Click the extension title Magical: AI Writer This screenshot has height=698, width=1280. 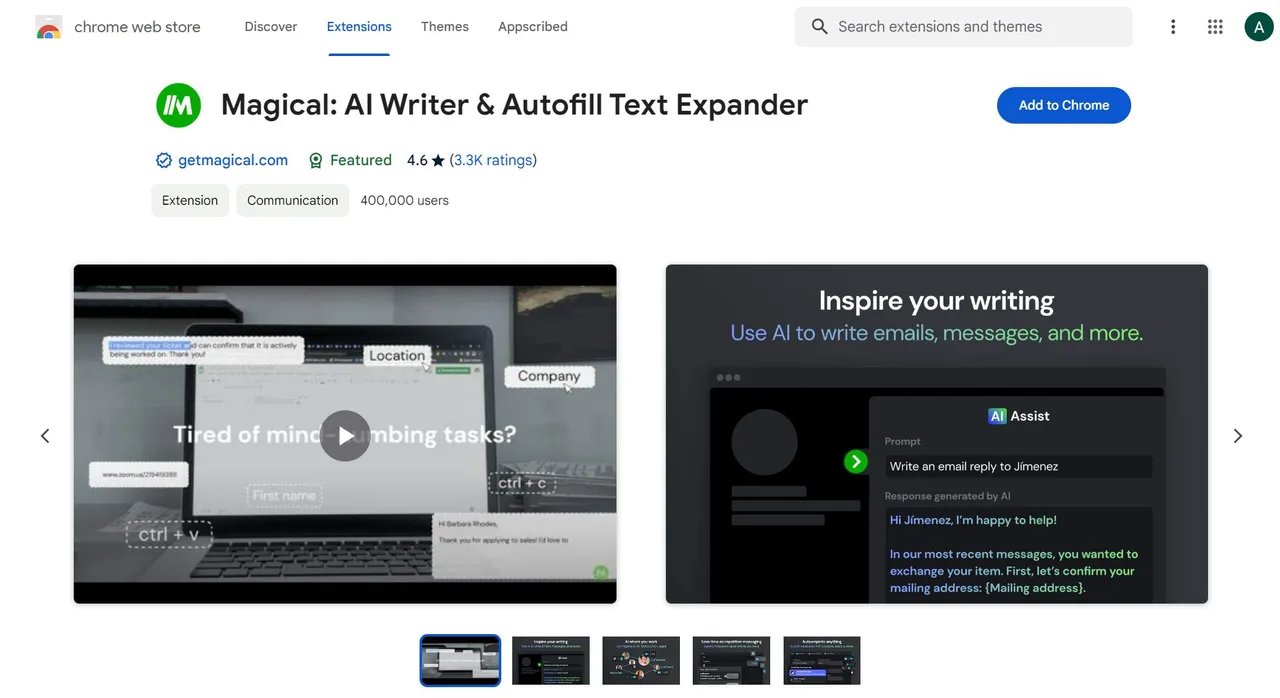click(514, 105)
